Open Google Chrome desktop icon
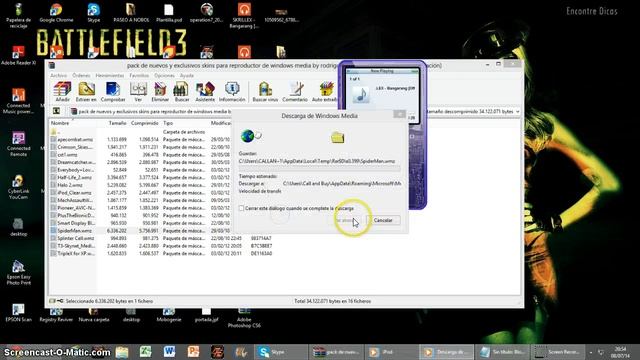The image size is (640, 360). click(x=56, y=13)
